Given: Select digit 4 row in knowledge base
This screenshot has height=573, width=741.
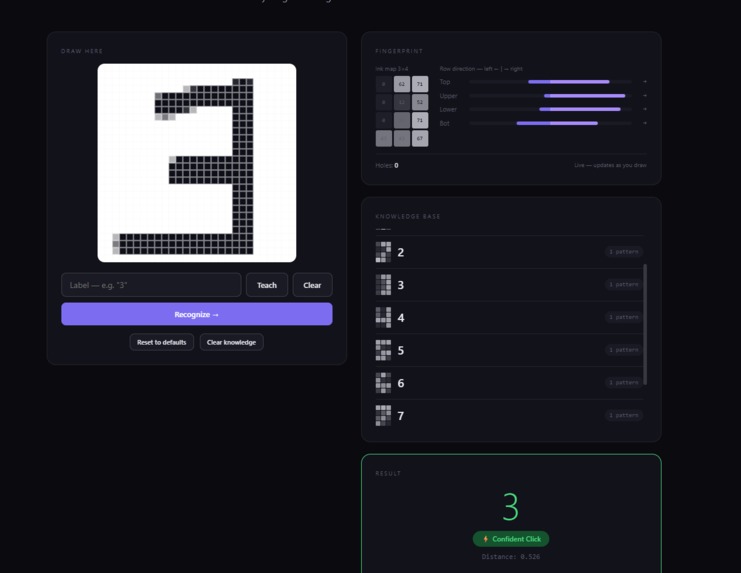Looking at the screenshot, I should pos(509,317).
